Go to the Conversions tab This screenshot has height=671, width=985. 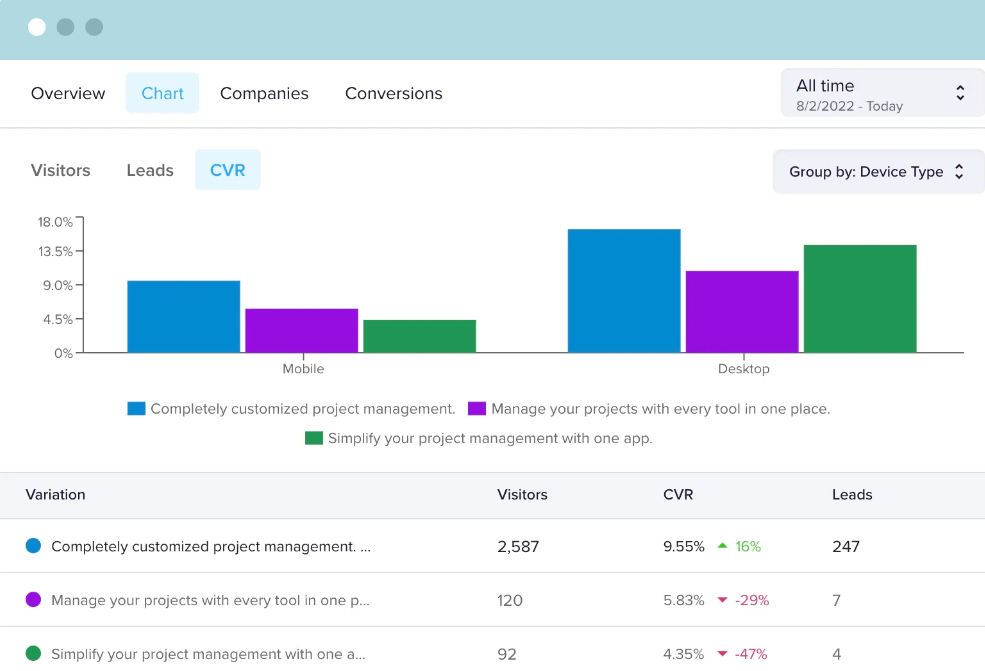click(x=393, y=93)
